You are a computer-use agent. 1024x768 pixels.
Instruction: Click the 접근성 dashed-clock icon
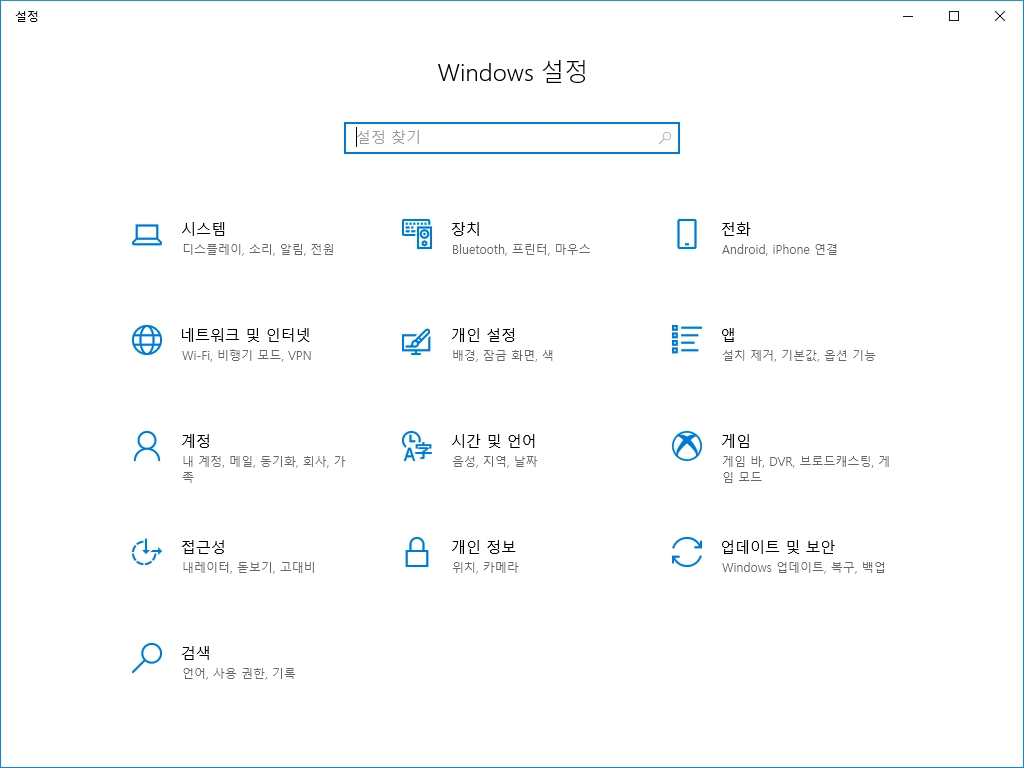point(146,552)
